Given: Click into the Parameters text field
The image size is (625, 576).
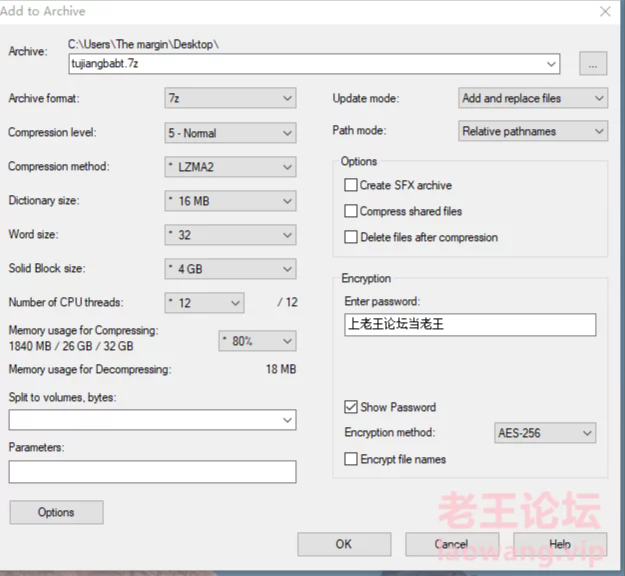Looking at the screenshot, I should pos(152,472).
